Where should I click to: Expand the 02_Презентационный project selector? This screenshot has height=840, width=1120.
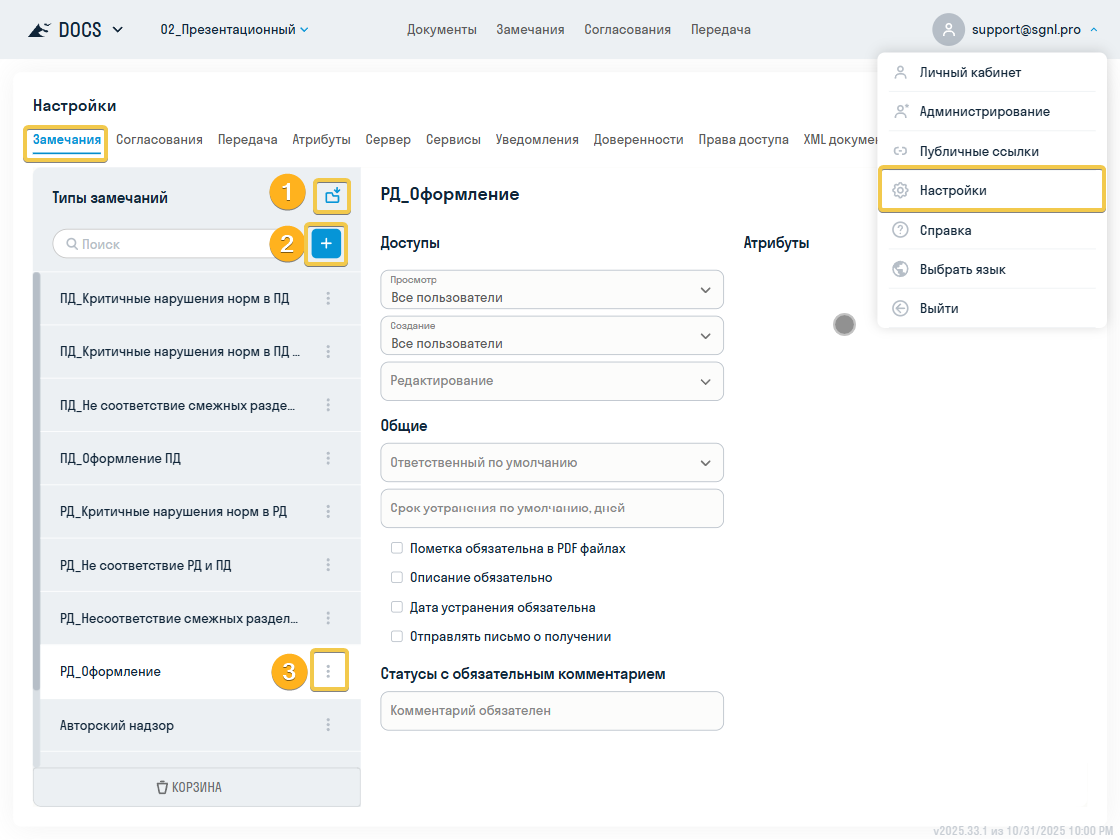pos(234,30)
